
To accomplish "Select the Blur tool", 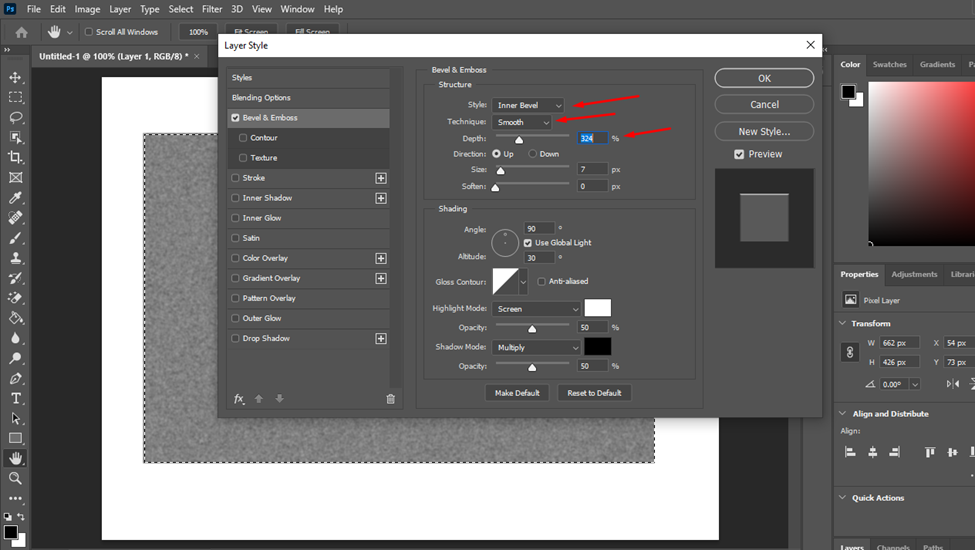I will 16,338.
